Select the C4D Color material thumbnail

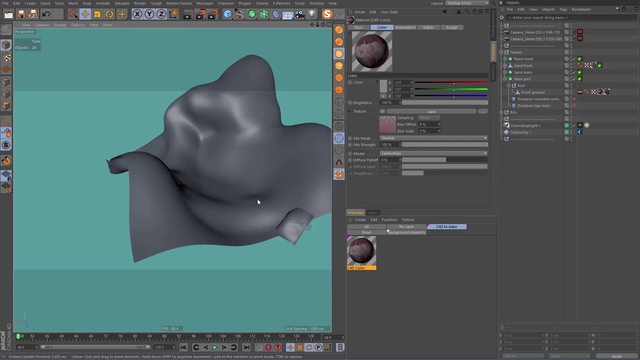click(x=361, y=251)
